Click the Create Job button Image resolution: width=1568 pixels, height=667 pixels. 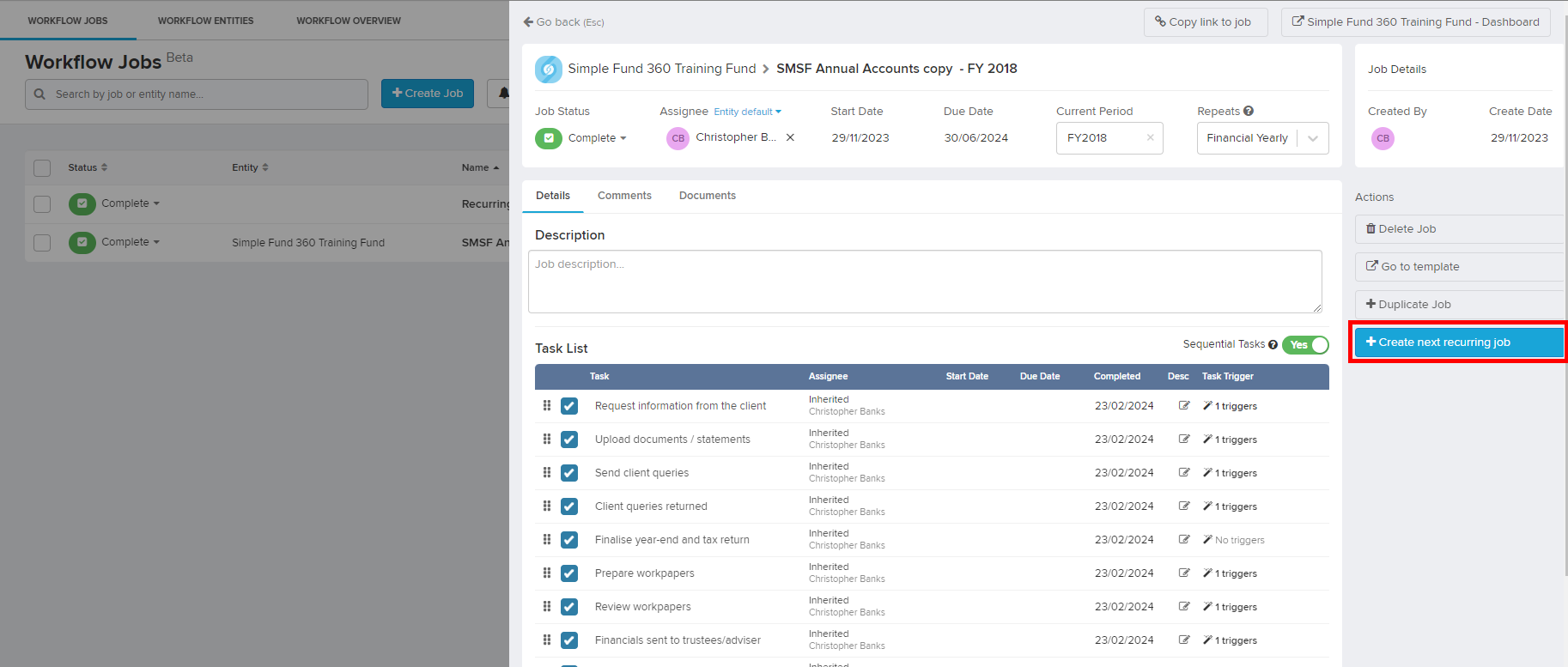click(x=428, y=94)
